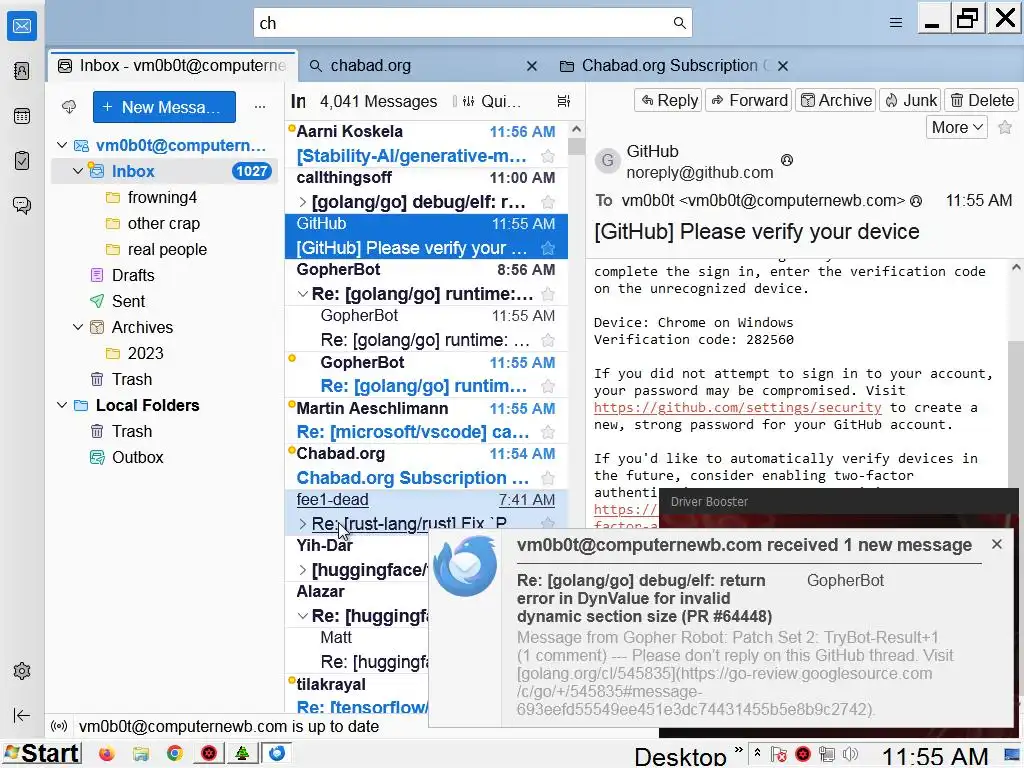
Task: Open the Calendar icon in sidebar
Action: (x=22, y=116)
